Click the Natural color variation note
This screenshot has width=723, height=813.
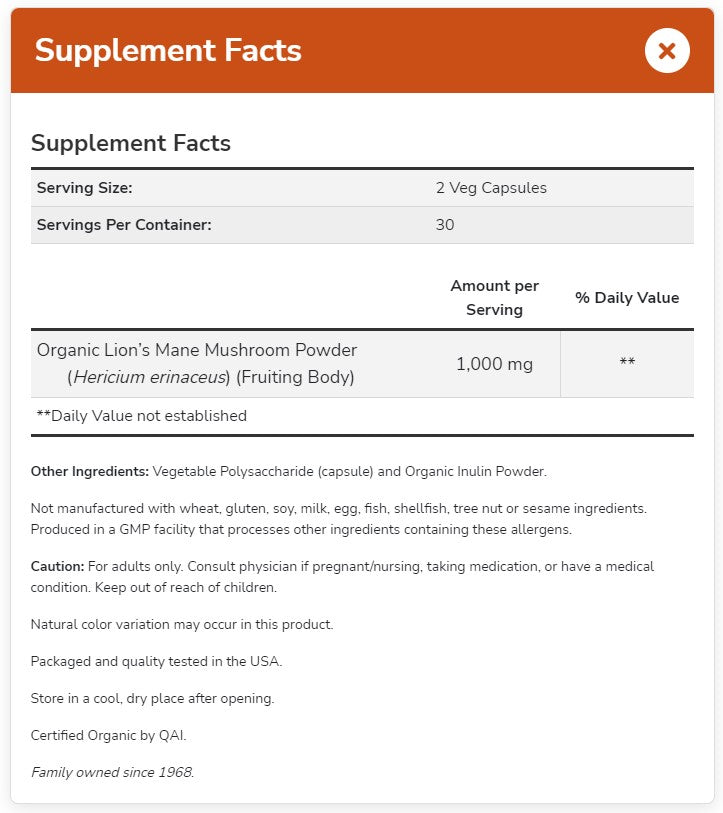182,624
